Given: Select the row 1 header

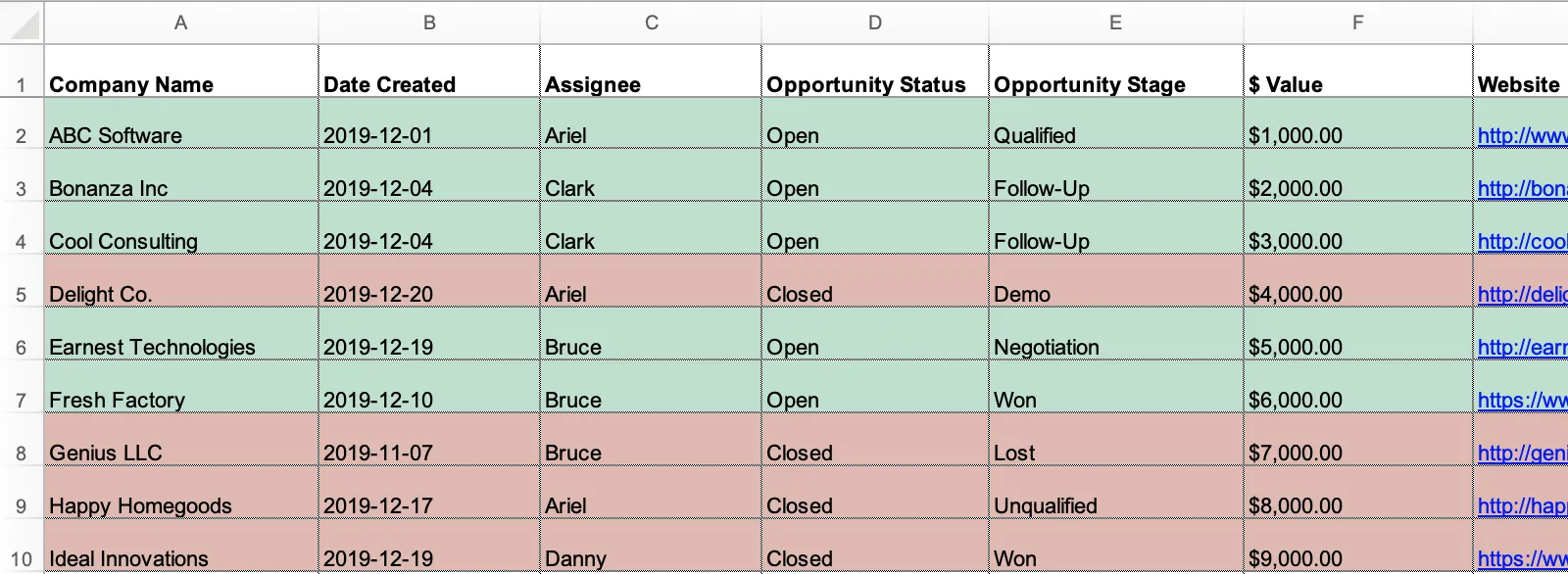Looking at the screenshot, I should (21, 84).
